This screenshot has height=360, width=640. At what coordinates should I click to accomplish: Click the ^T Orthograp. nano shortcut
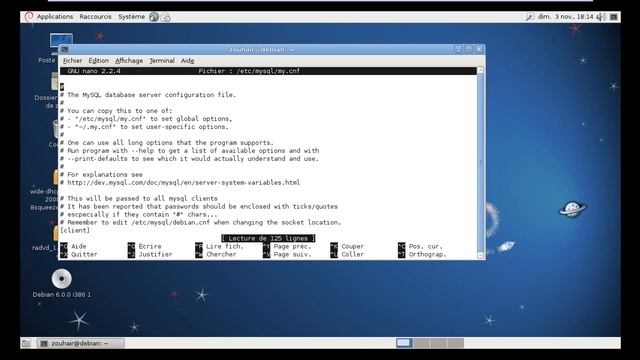pyautogui.click(x=422, y=254)
